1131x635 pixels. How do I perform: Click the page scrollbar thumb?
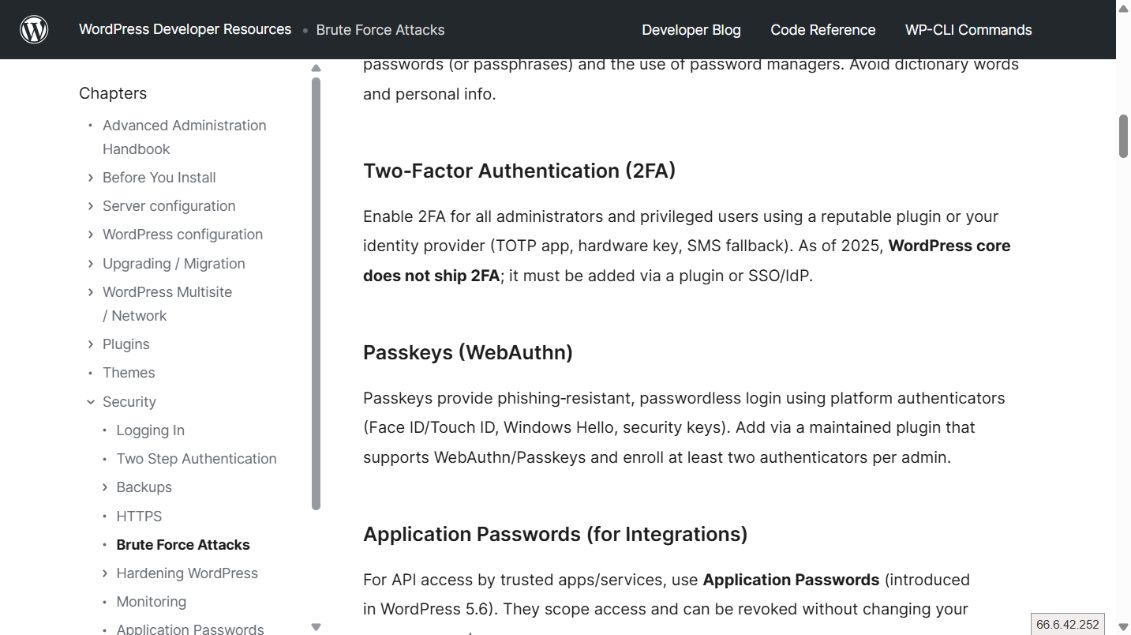click(1123, 136)
